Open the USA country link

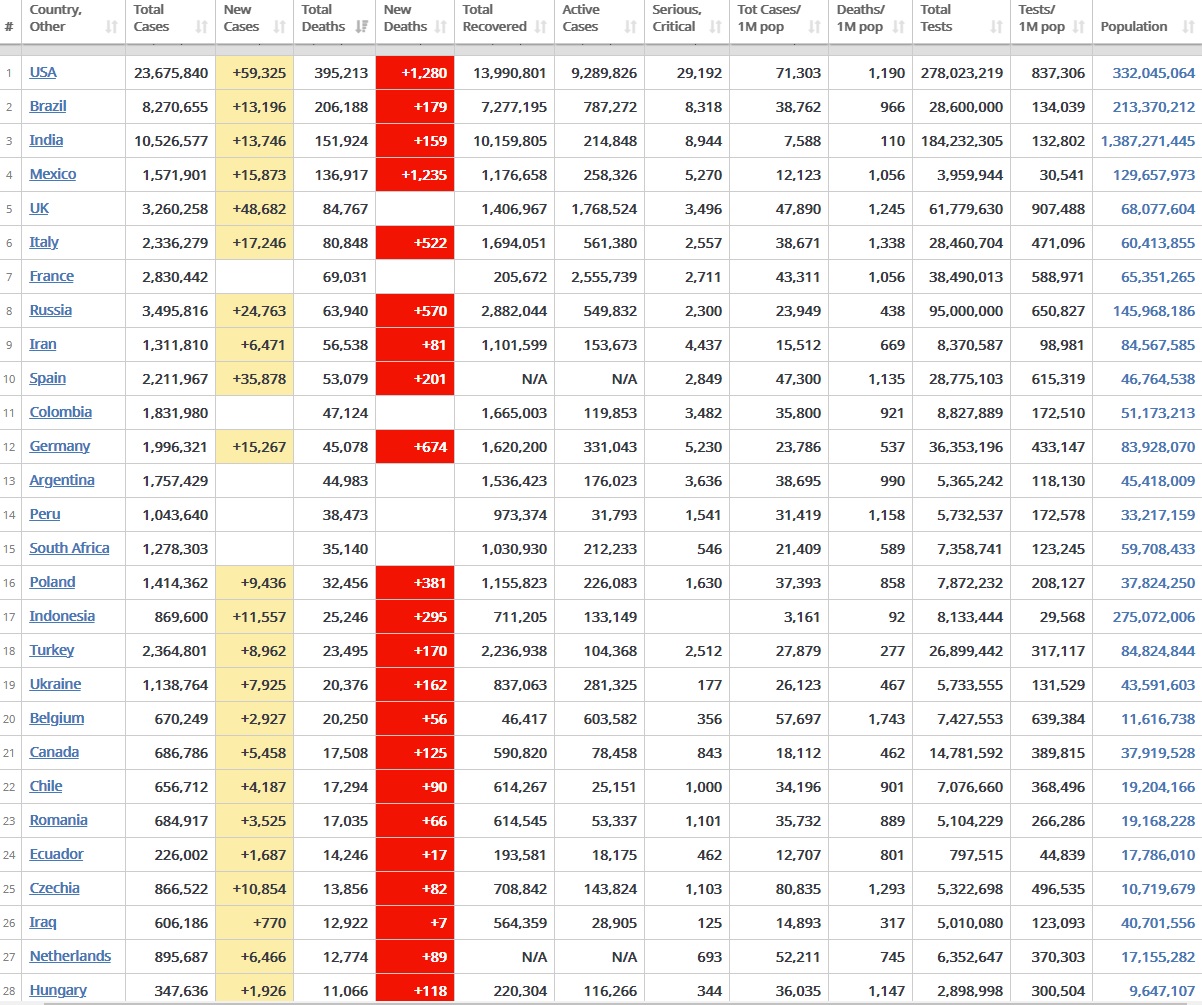[x=43, y=72]
